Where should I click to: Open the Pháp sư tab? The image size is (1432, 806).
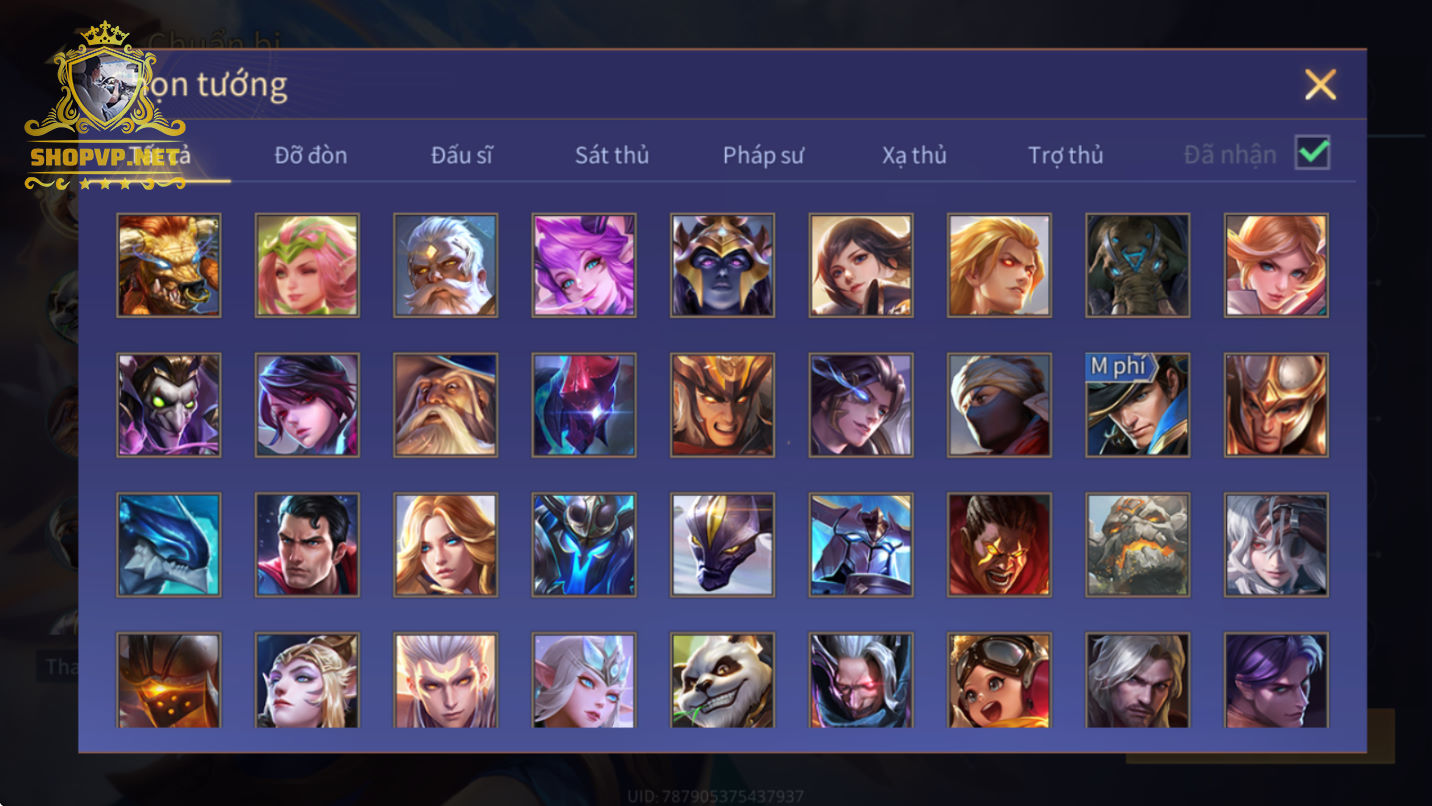(x=763, y=155)
